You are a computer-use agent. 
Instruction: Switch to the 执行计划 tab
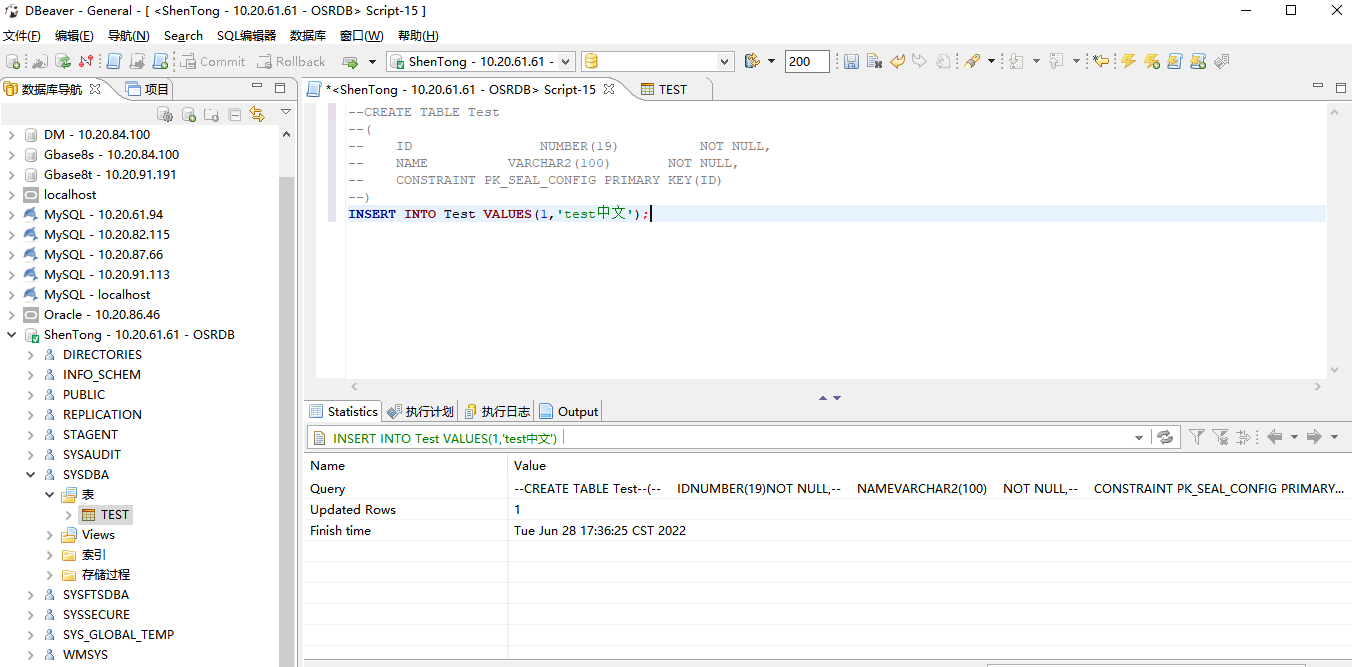[x=421, y=411]
